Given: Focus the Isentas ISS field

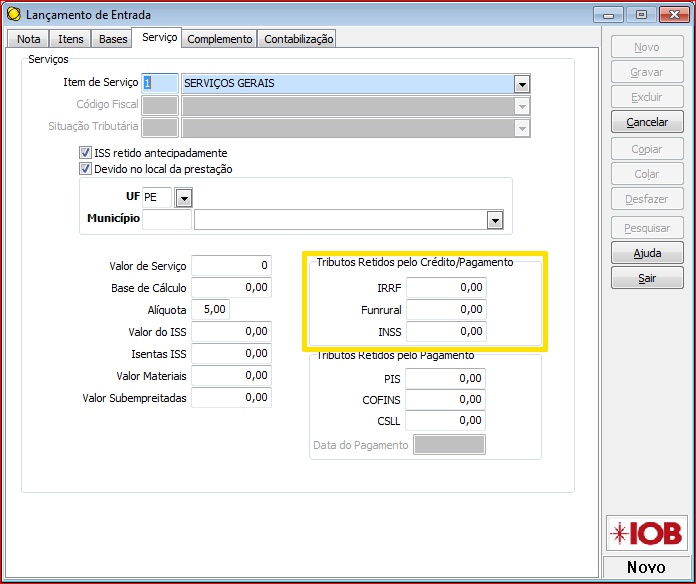Looking at the screenshot, I should click(231, 354).
